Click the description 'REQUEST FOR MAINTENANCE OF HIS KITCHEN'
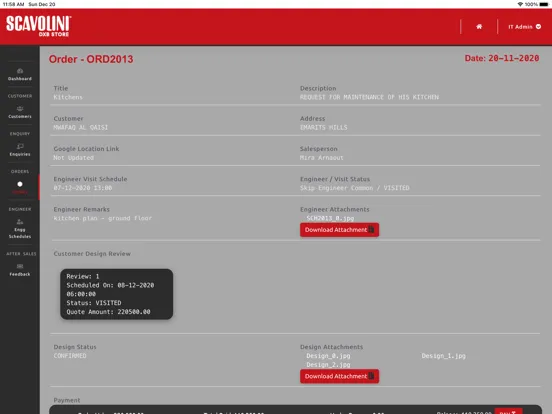The image size is (552, 414). point(369,97)
